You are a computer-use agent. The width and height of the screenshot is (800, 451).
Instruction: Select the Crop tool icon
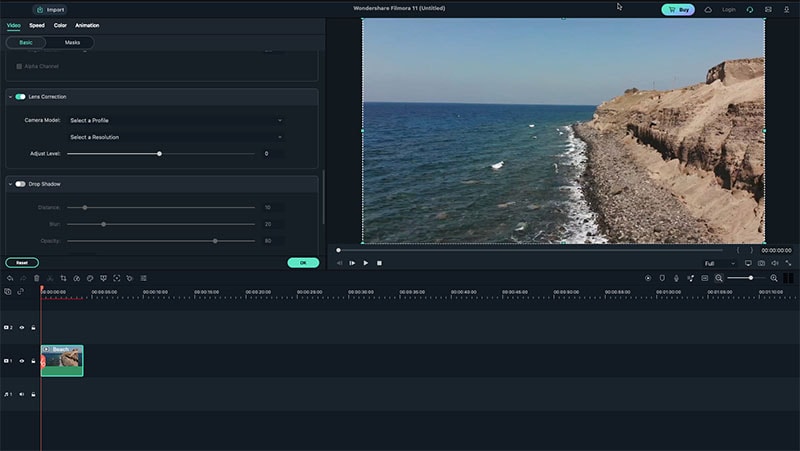pos(63,278)
